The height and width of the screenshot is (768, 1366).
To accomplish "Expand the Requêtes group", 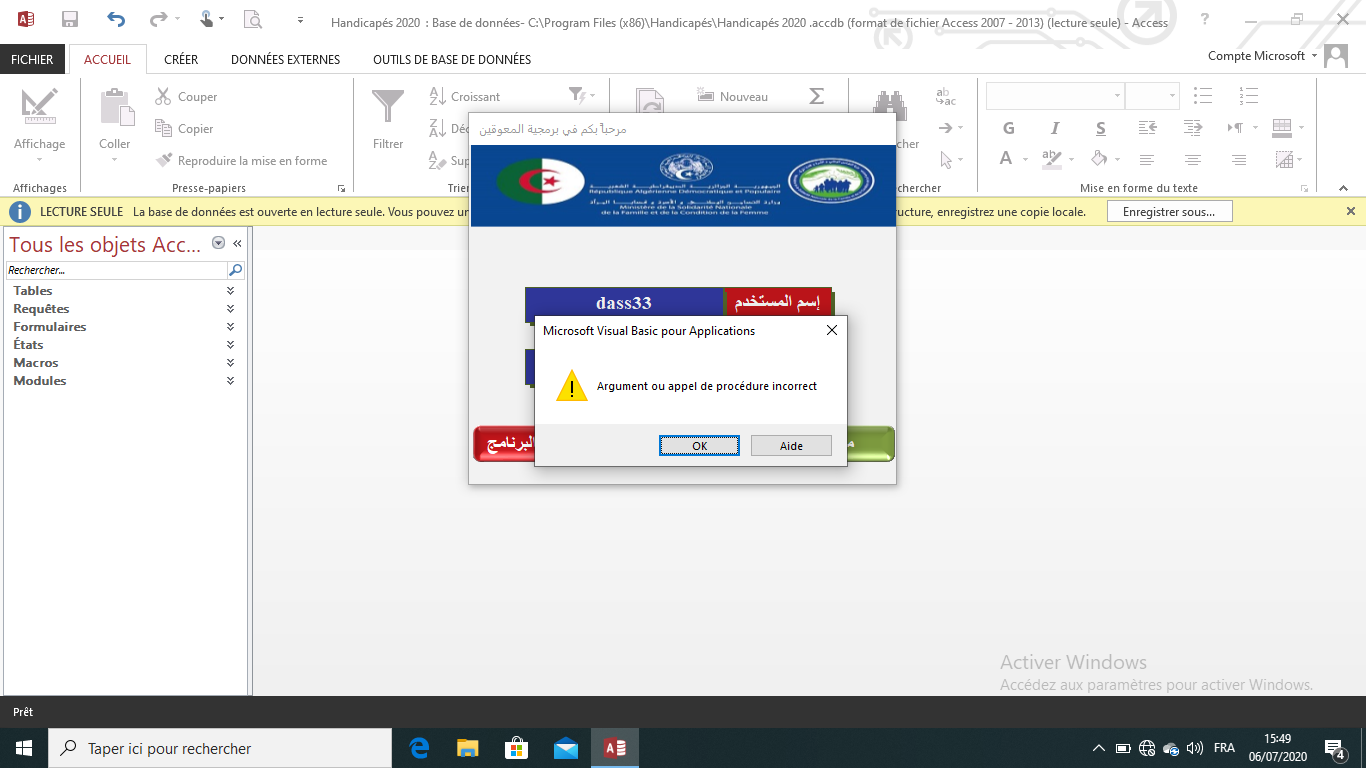I will [230, 309].
